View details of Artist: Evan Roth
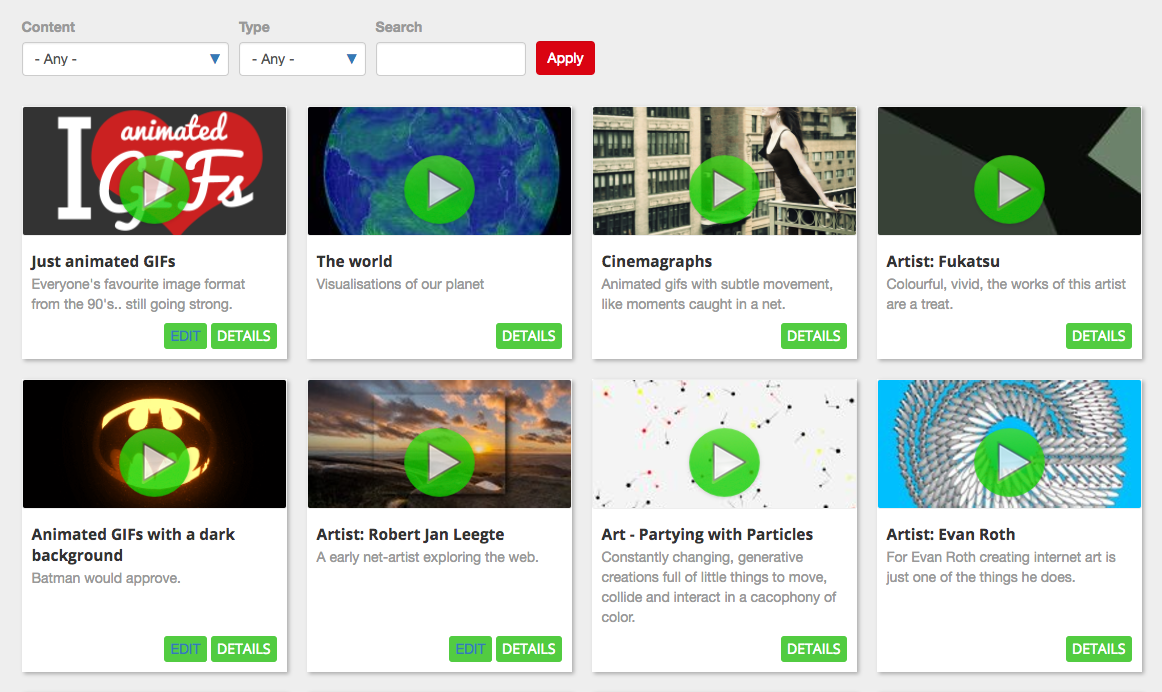This screenshot has height=692, width=1162. [1098, 648]
